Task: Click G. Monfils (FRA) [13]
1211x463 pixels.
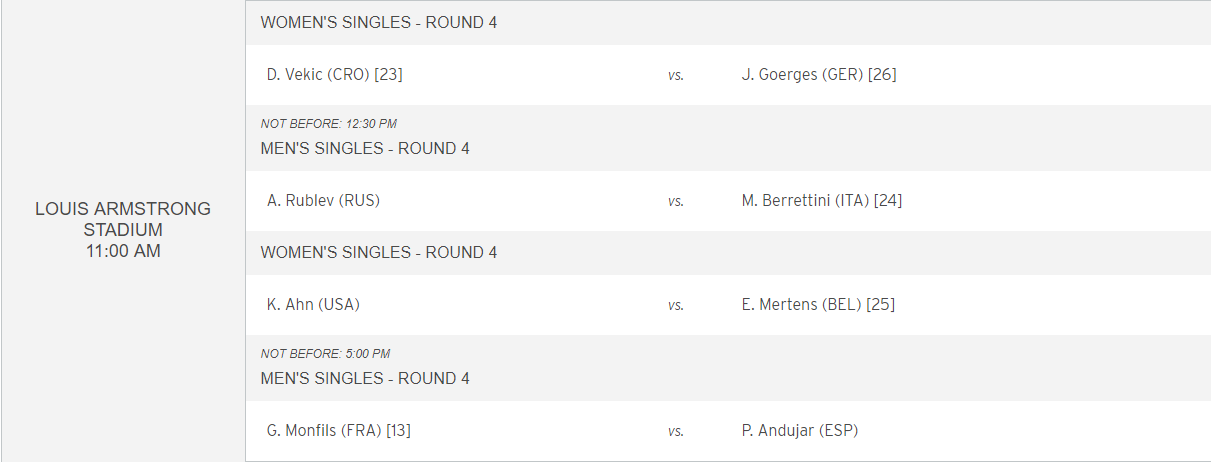Action: (339, 430)
